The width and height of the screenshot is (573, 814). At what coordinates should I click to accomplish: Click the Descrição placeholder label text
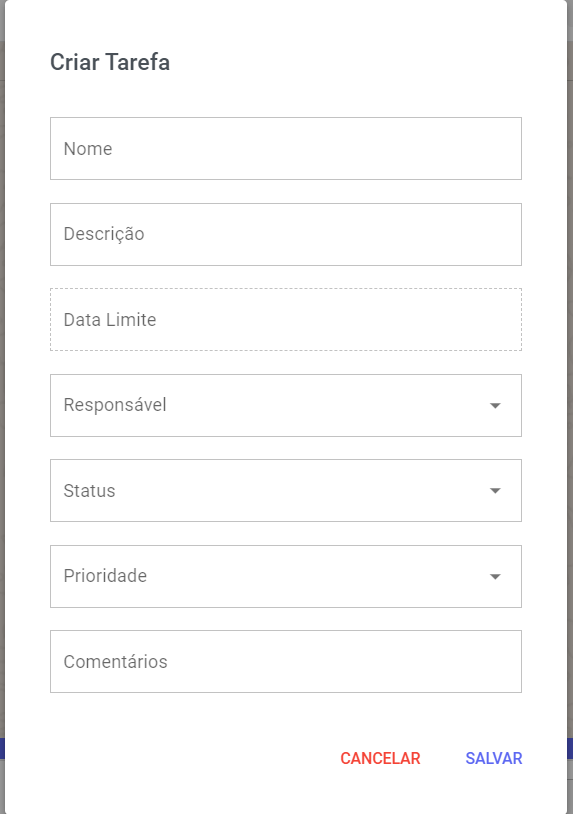coord(104,234)
